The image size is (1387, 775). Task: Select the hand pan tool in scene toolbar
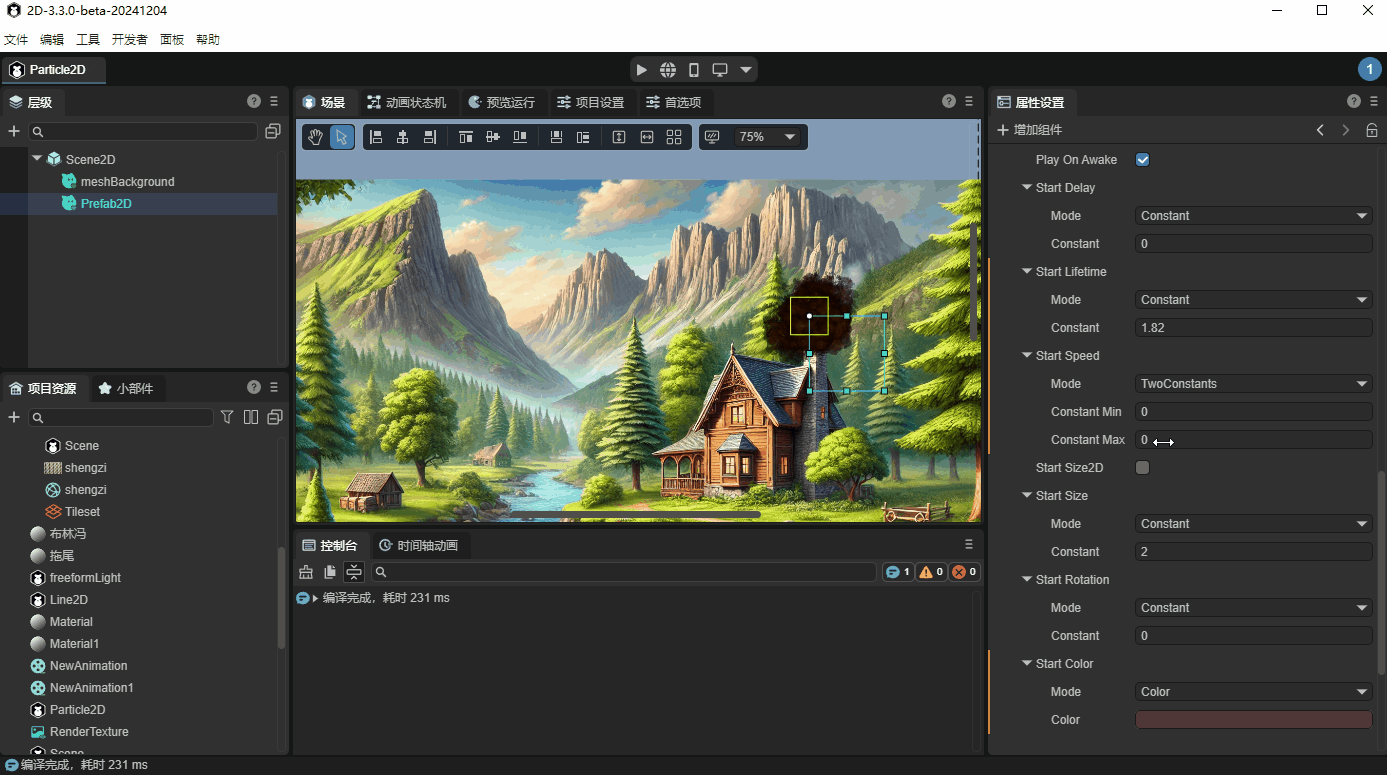[314, 136]
